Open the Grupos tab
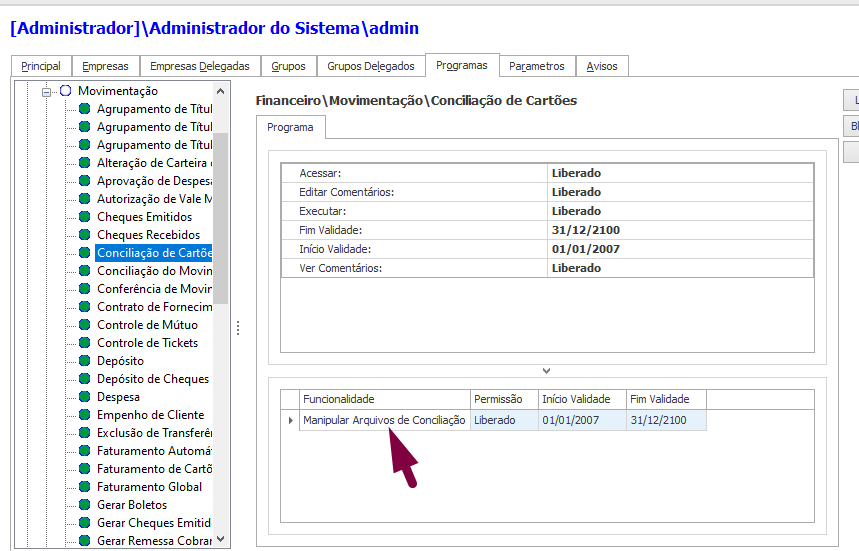The image size is (859, 551). [x=288, y=66]
